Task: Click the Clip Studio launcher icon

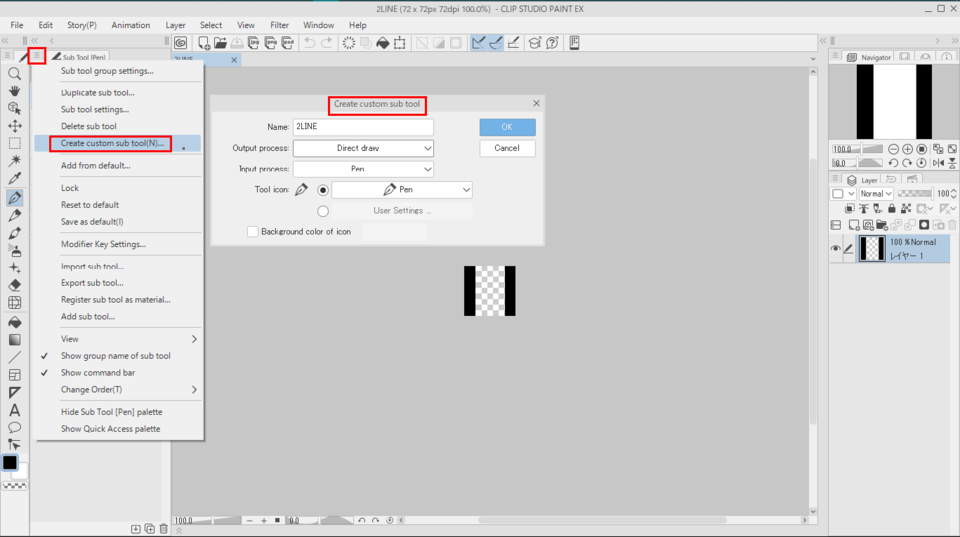Action: [x=181, y=43]
